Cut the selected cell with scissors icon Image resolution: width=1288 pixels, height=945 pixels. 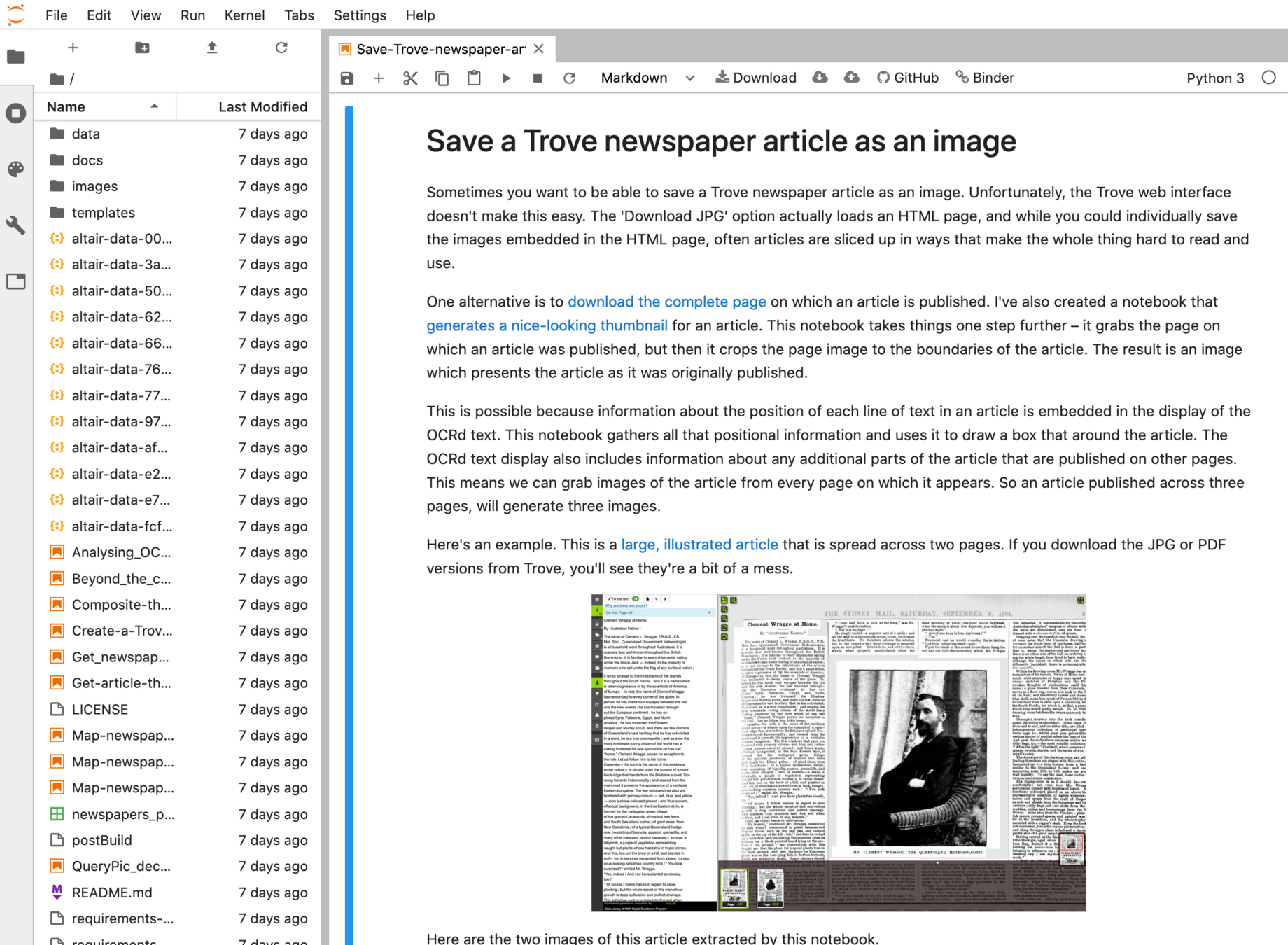click(410, 78)
